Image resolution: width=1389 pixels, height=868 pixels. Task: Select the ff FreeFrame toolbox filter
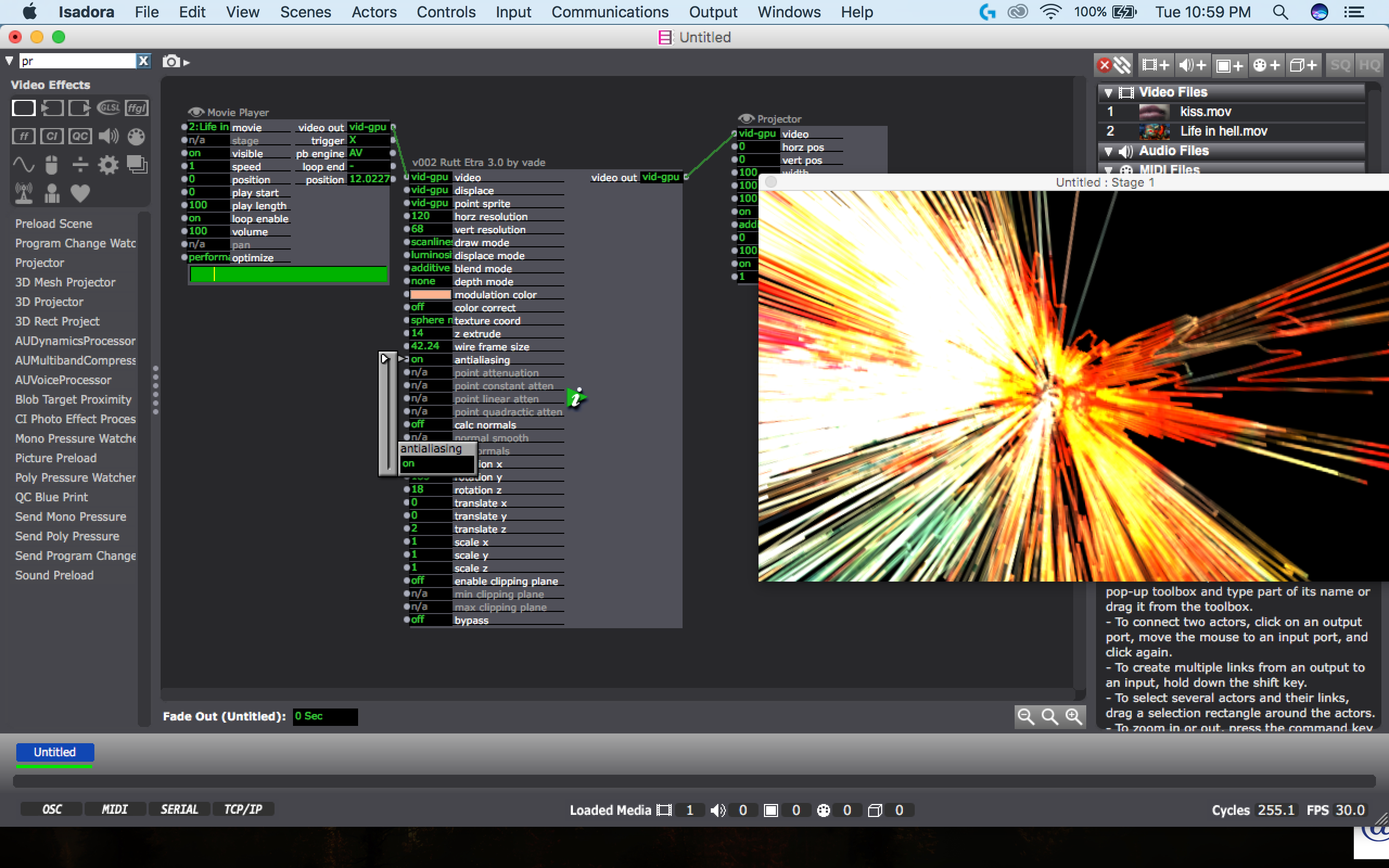tap(23, 136)
